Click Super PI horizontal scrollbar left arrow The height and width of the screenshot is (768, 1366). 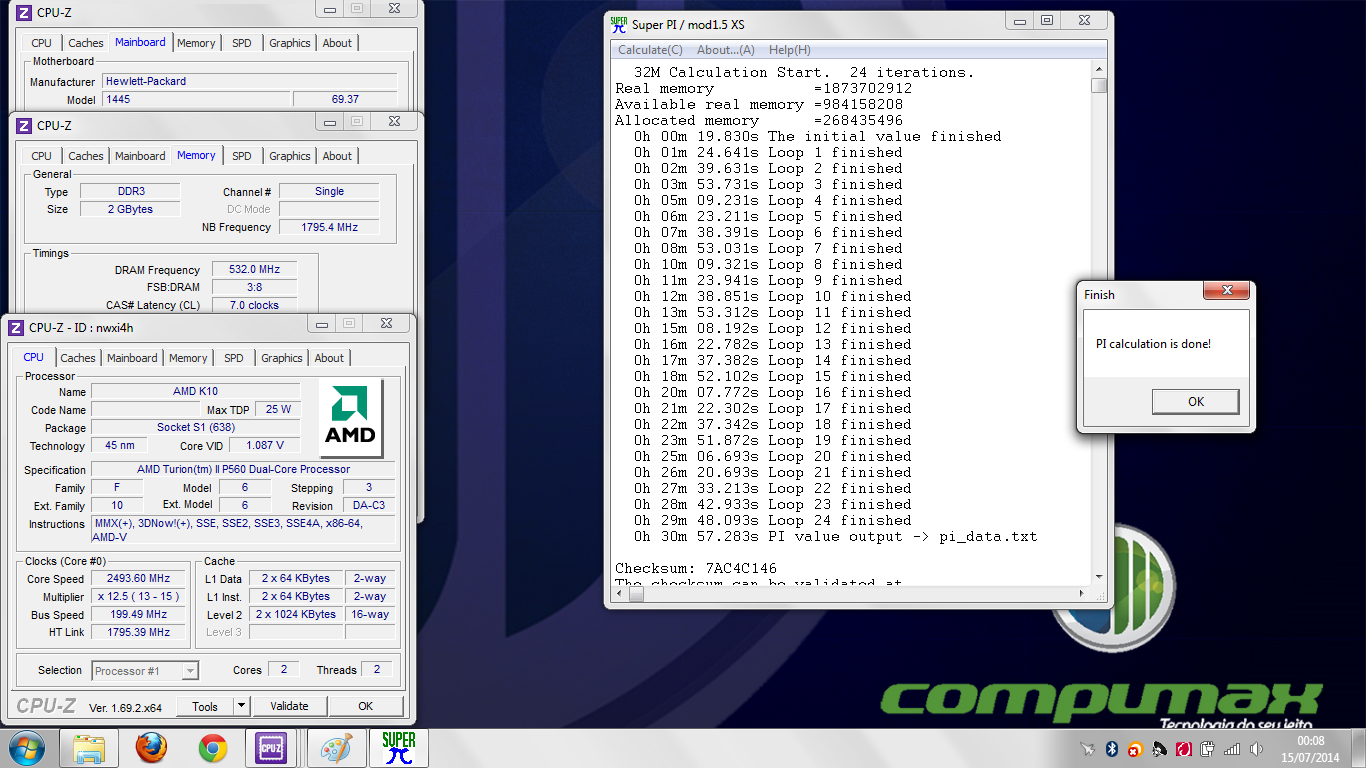click(x=620, y=595)
